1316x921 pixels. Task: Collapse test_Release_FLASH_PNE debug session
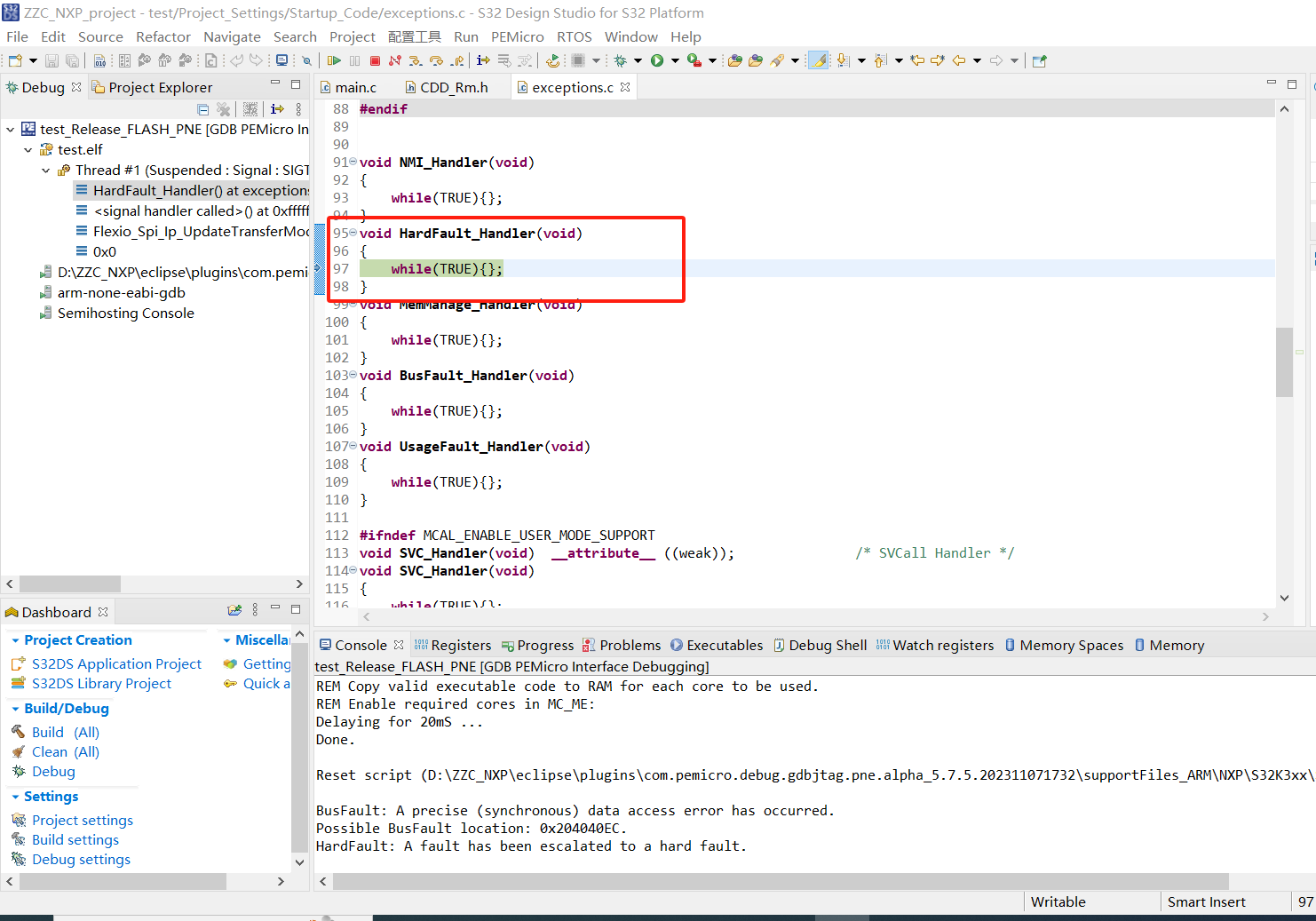coord(10,129)
